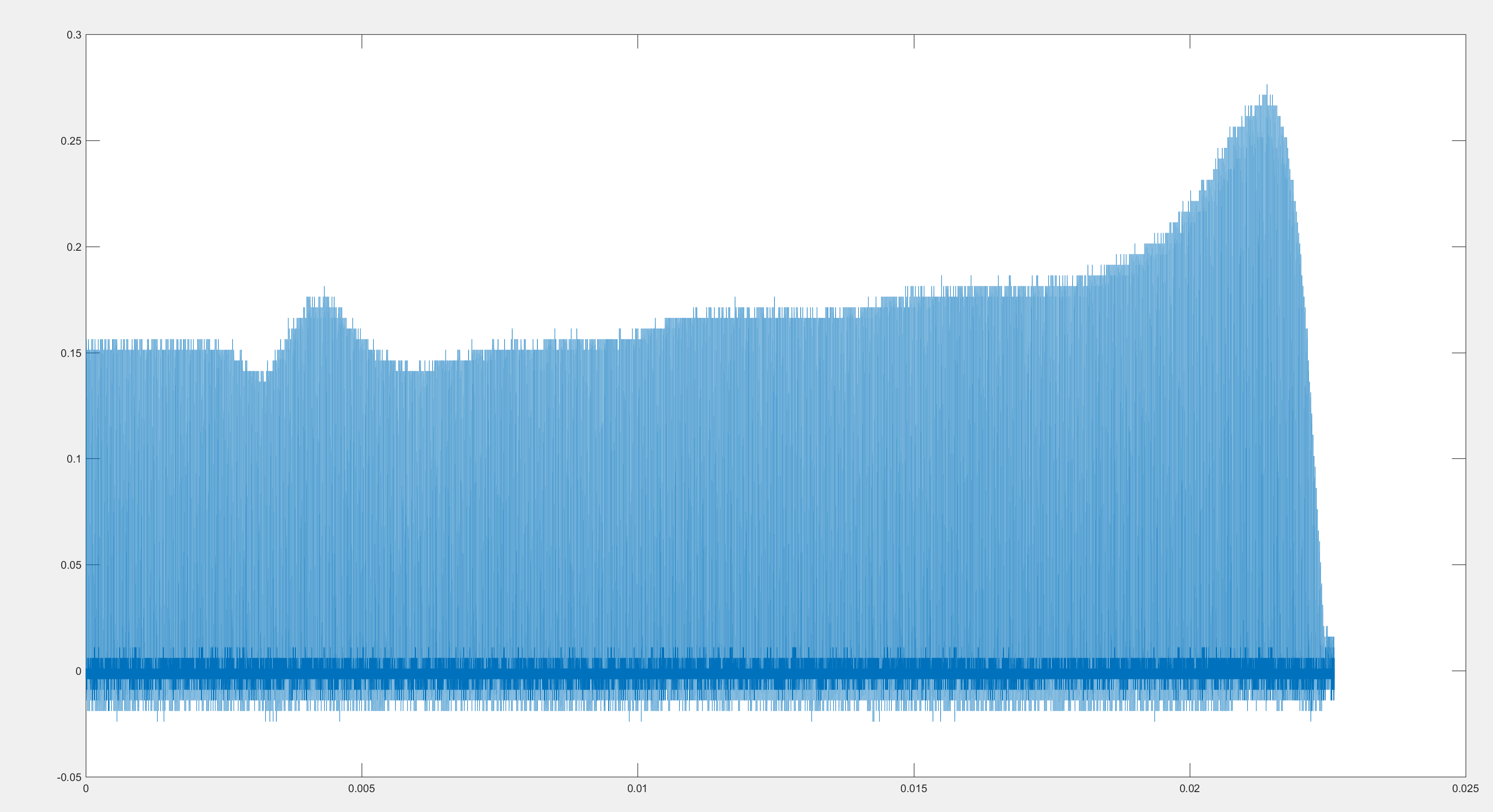Click the right-side tick mark at y 0.2

click(1459, 247)
